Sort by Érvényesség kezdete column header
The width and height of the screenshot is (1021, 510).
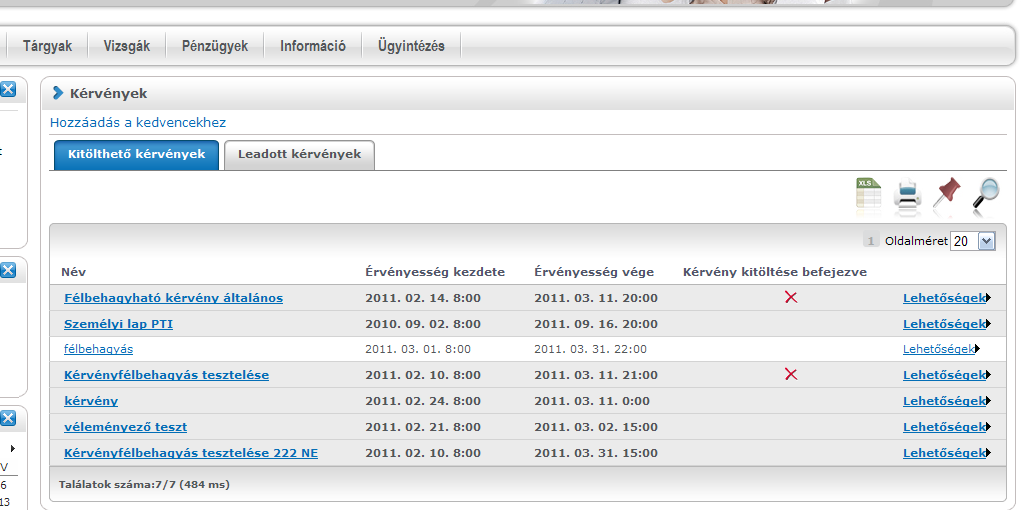click(435, 272)
